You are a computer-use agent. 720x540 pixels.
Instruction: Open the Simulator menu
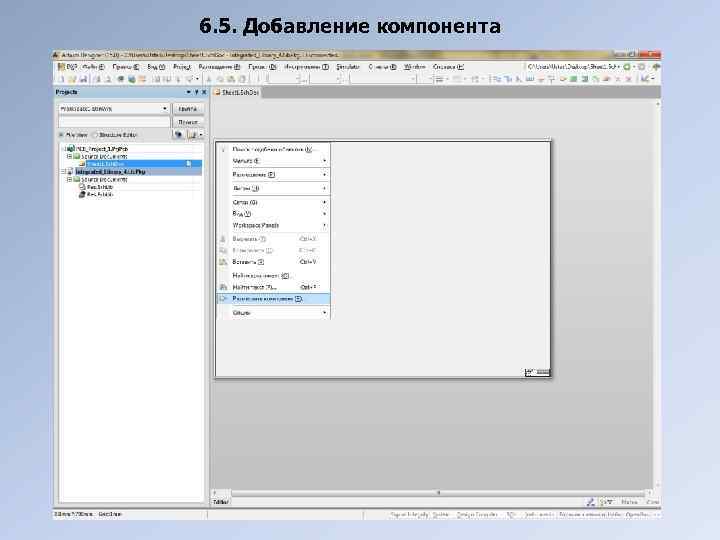[348, 67]
